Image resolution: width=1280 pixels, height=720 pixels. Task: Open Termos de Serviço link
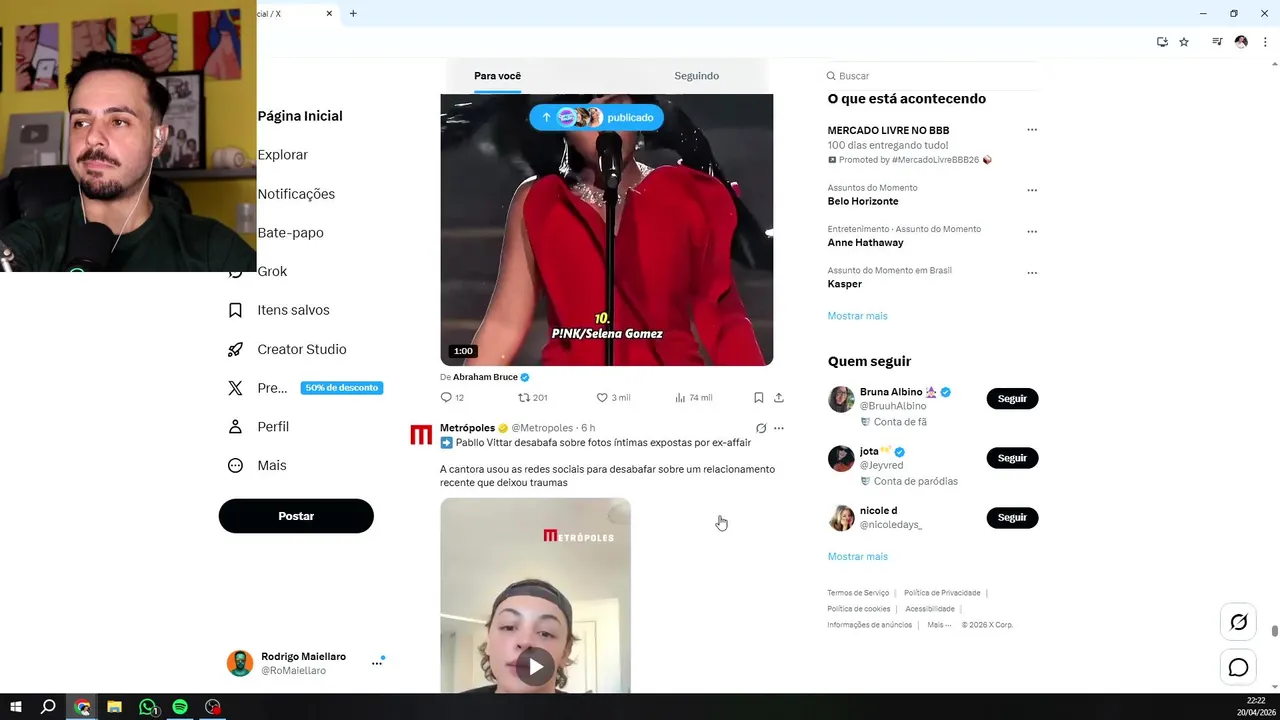(858, 593)
